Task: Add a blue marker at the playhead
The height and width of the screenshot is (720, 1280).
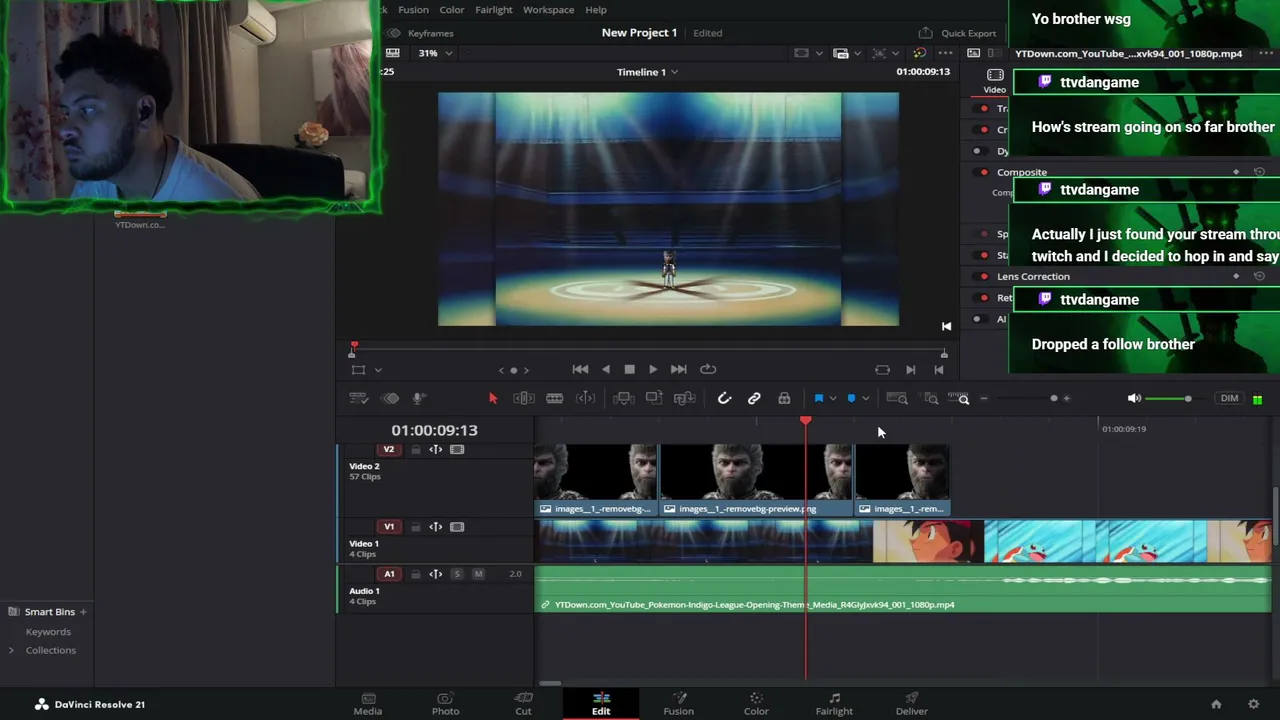Action: [851, 398]
